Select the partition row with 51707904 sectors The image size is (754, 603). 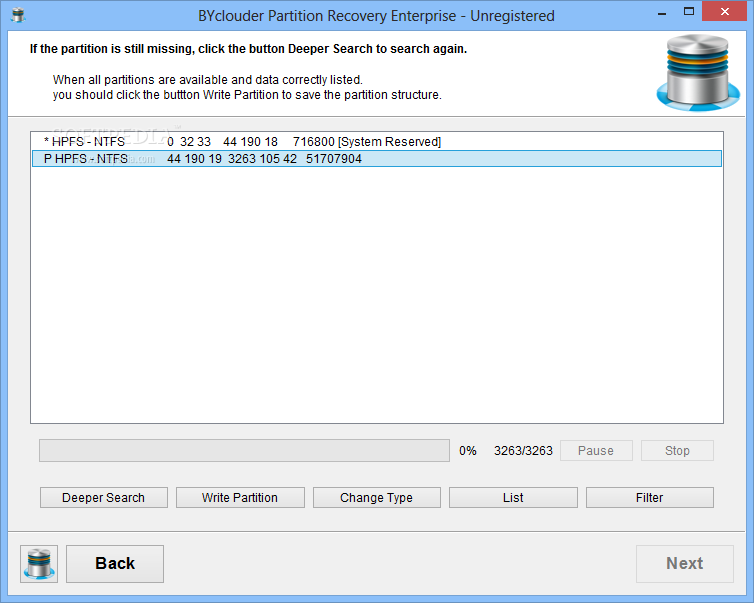[377, 159]
